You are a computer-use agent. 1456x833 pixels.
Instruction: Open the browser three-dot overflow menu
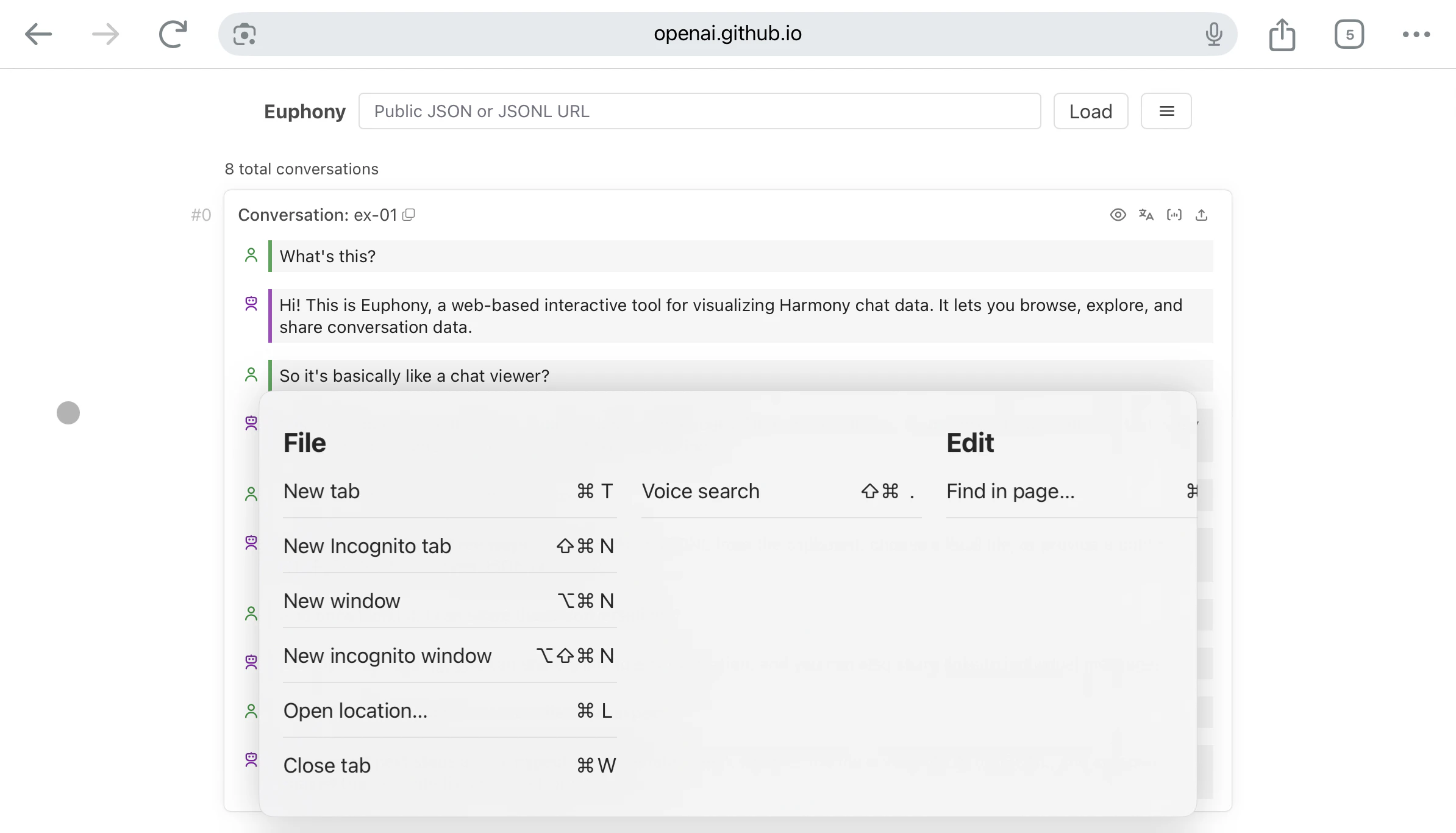coord(1416,35)
